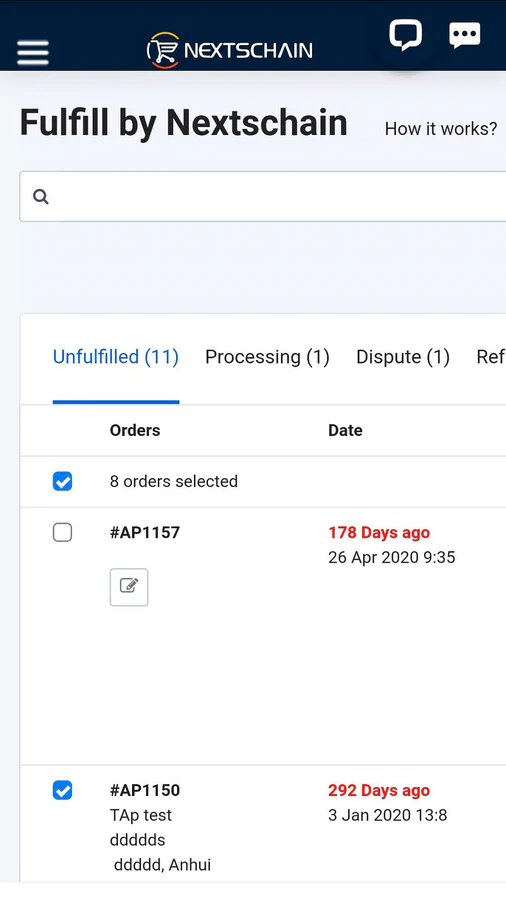Uncheck the 8 orders selected checkbox
The image size is (506, 900).
[x=63, y=481]
